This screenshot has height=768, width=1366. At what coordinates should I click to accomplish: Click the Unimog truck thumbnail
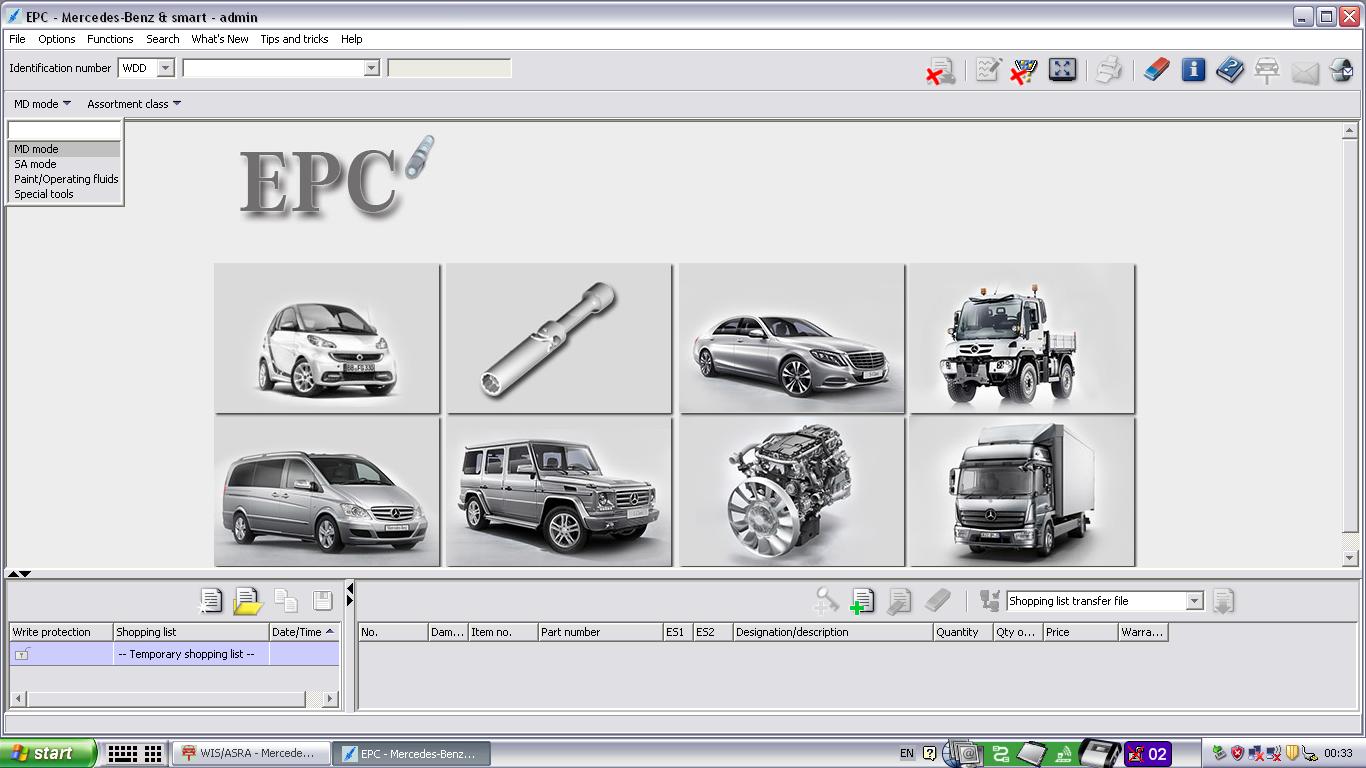(1022, 338)
